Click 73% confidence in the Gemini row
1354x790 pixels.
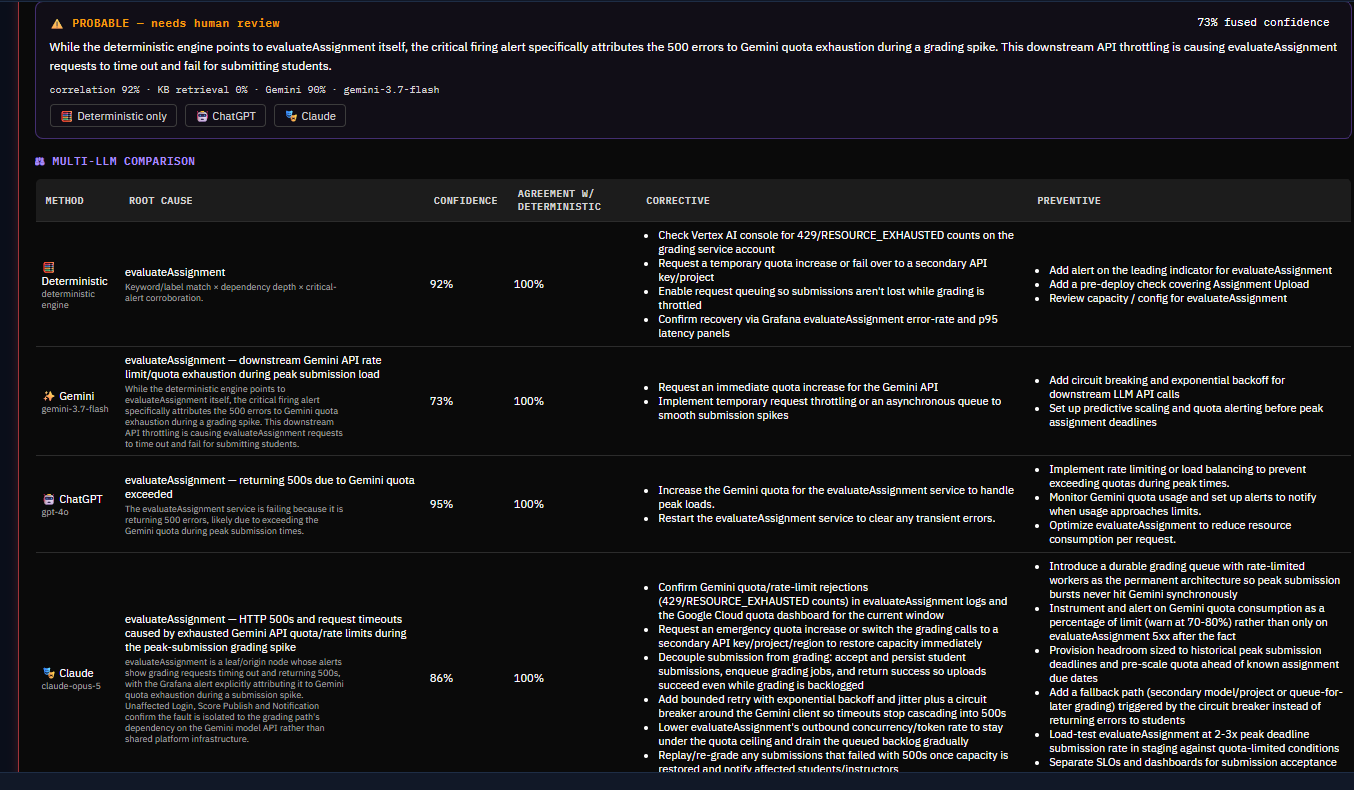(441, 401)
